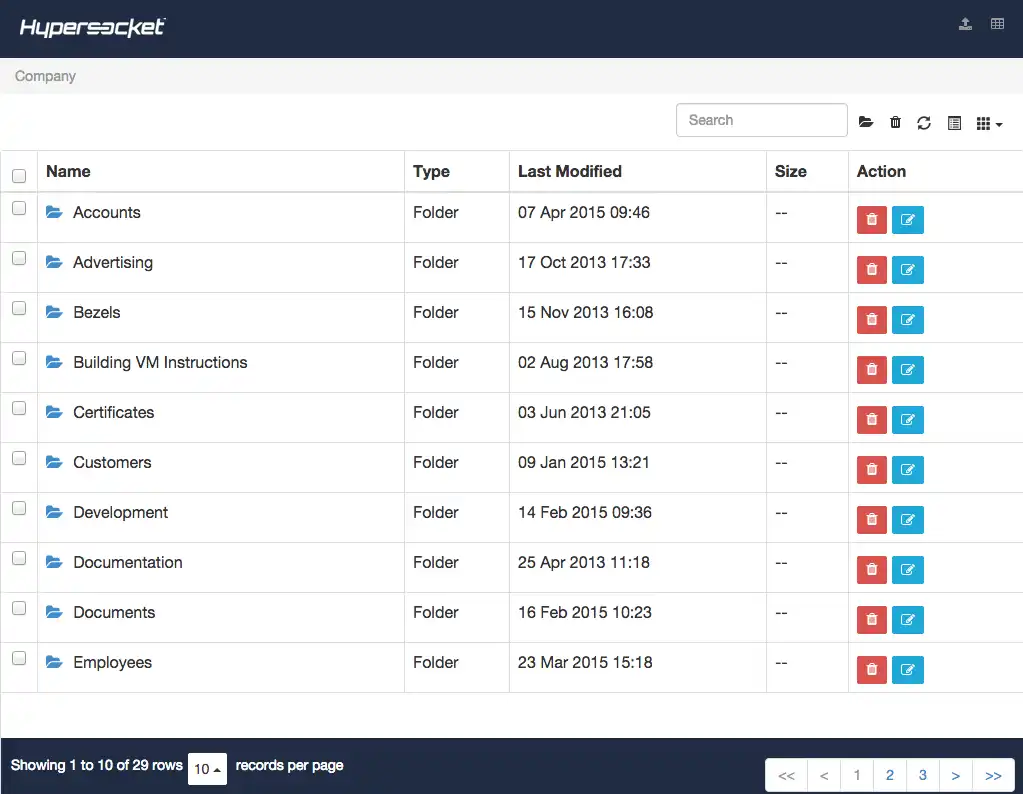
Task: Click the Hypersocket logo
Action: click(92, 27)
